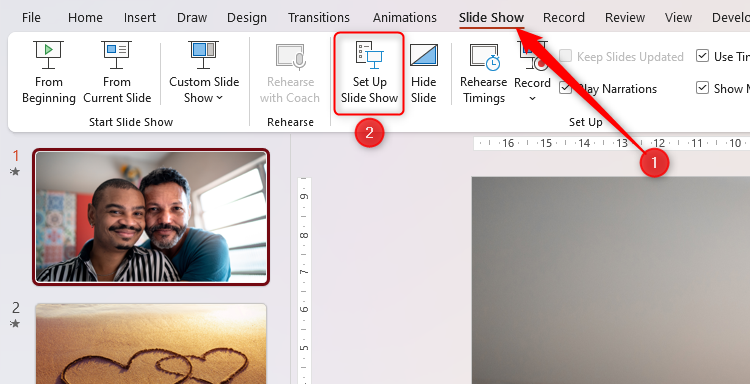The image size is (750, 384).
Task: Switch to the Insert tab
Action: click(140, 18)
